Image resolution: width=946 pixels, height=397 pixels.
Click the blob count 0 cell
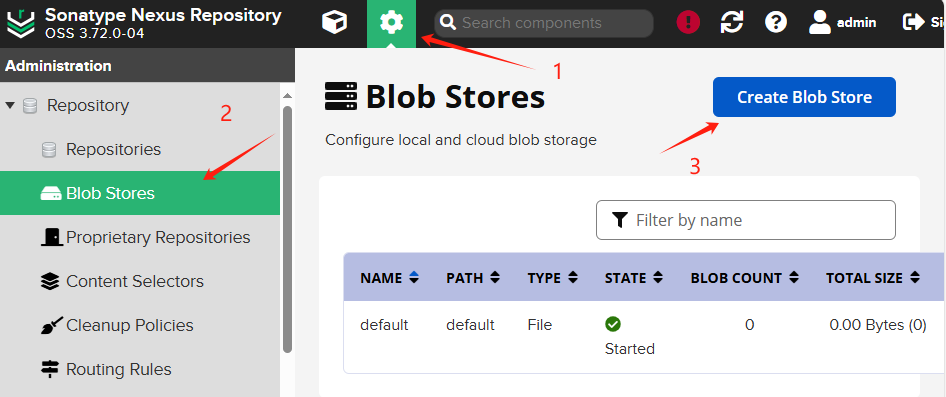click(749, 325)
